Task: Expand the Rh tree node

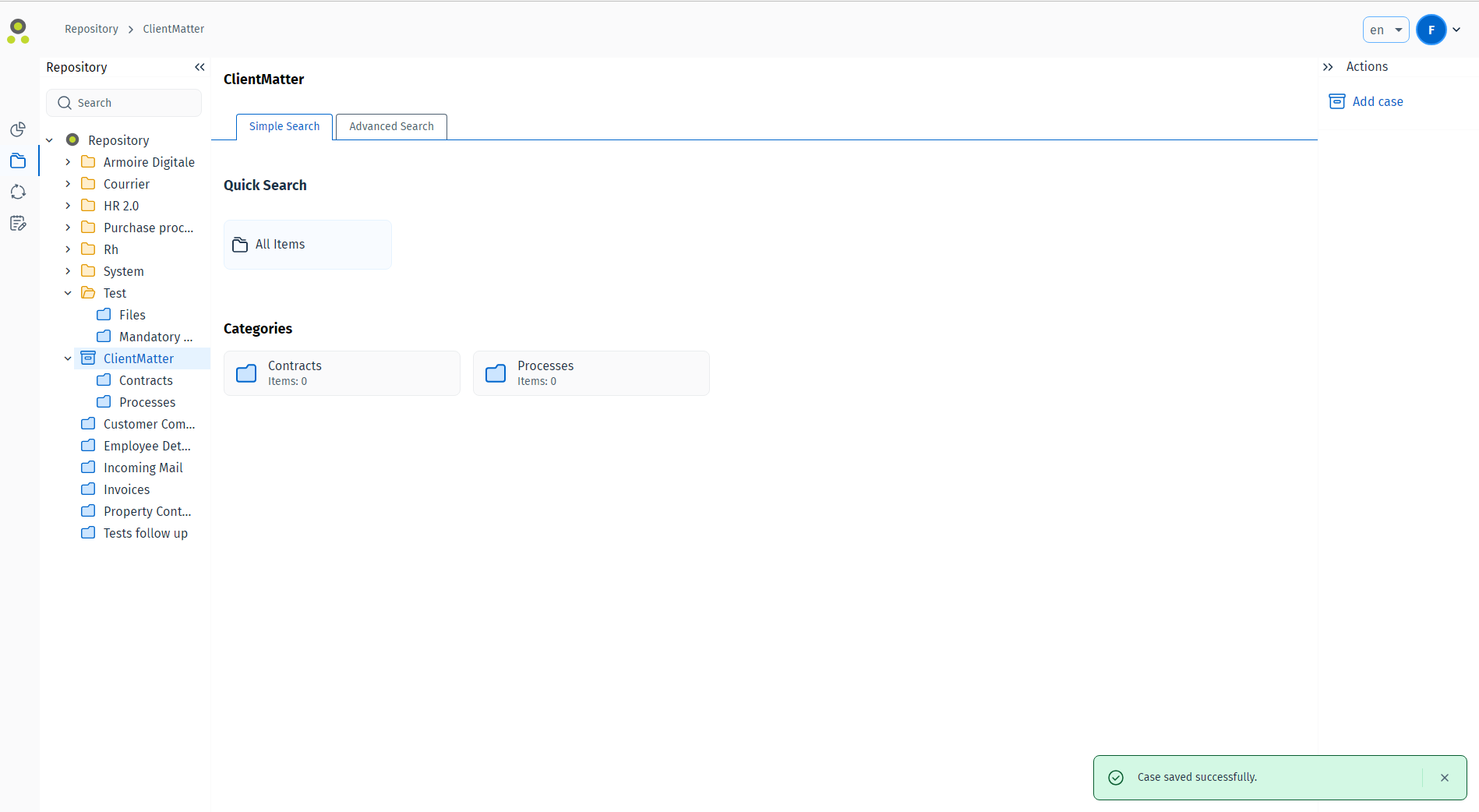Action: (68, 249)
